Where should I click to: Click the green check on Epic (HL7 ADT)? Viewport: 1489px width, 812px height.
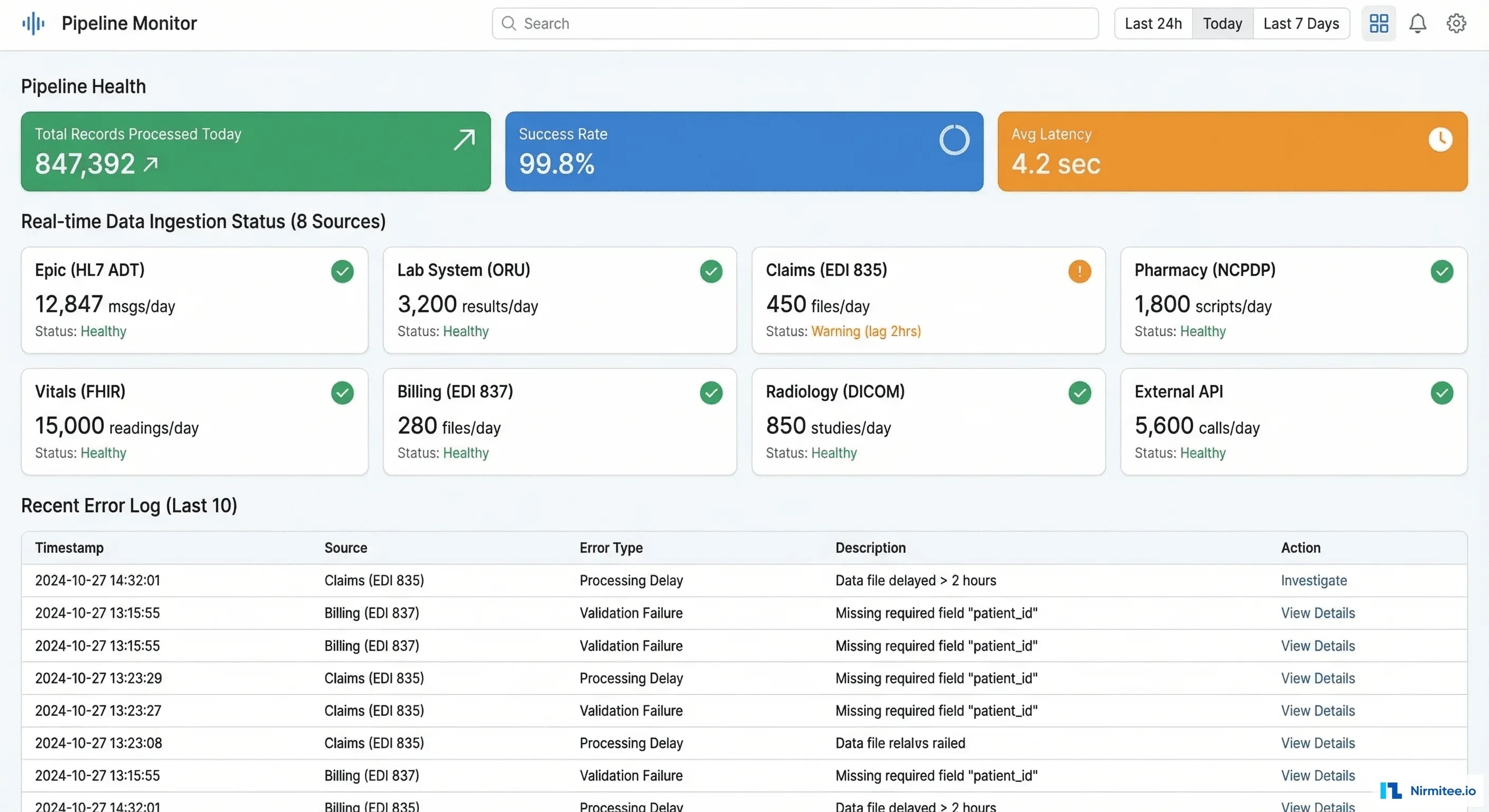pyautogui.click(x=342, y=271)
